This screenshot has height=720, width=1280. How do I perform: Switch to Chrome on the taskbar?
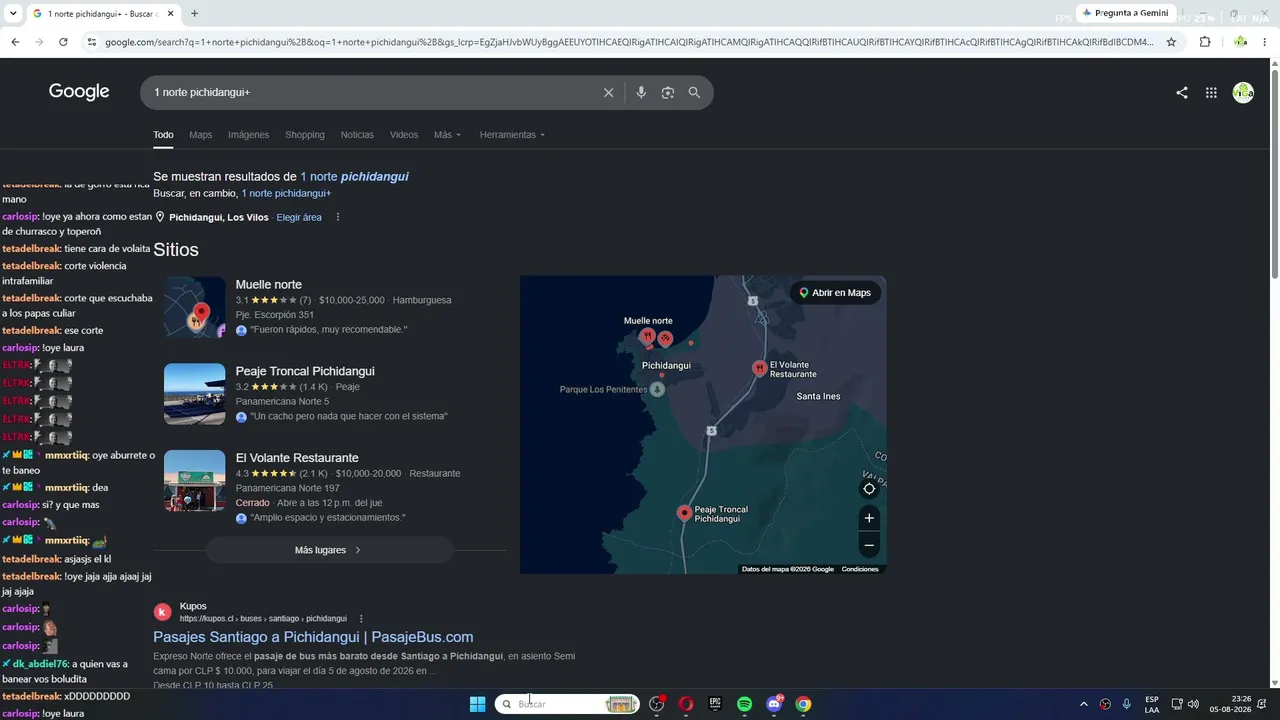coord(803,704)
